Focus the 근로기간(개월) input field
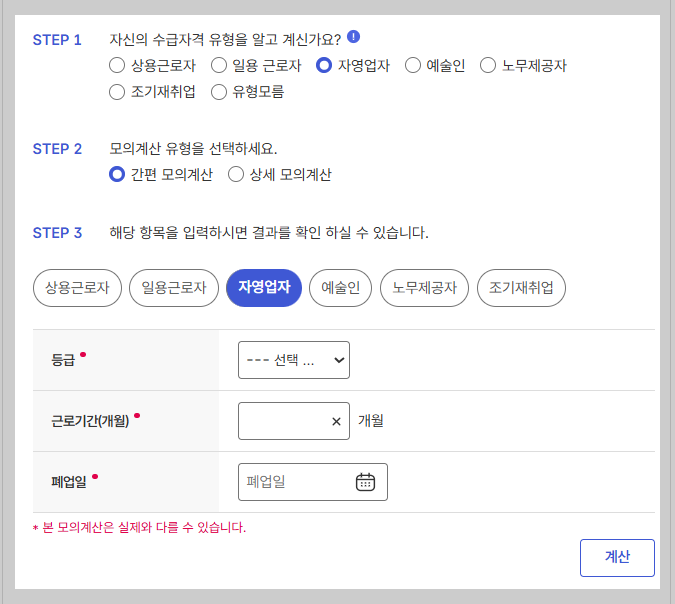 pos(294,421)
